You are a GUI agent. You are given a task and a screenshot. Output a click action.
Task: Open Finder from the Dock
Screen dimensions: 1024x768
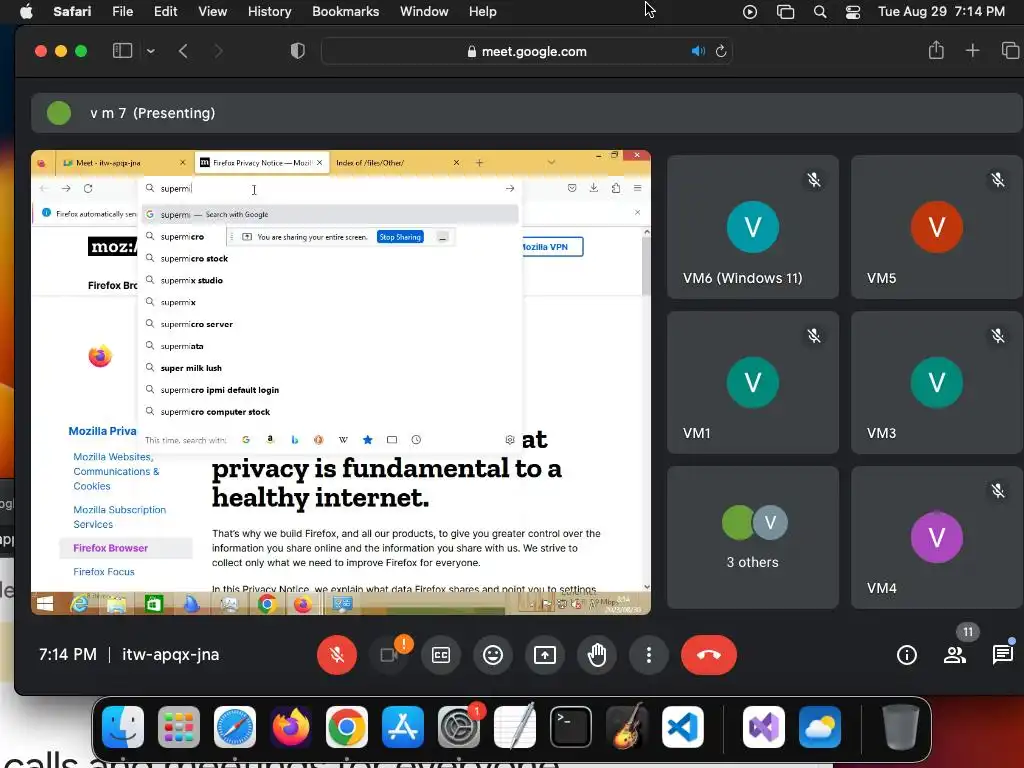123,727
